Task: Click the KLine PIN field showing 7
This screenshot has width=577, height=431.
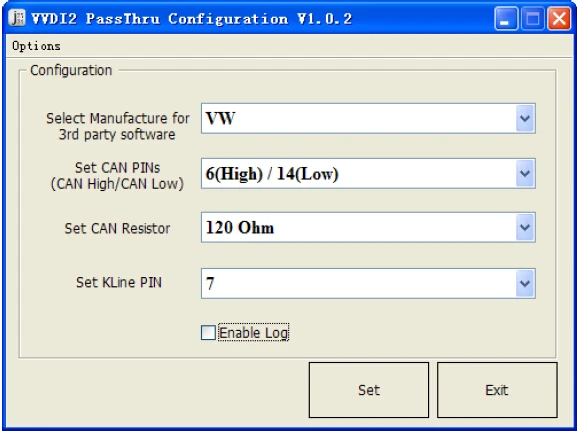Action: (x=368, y=283)
